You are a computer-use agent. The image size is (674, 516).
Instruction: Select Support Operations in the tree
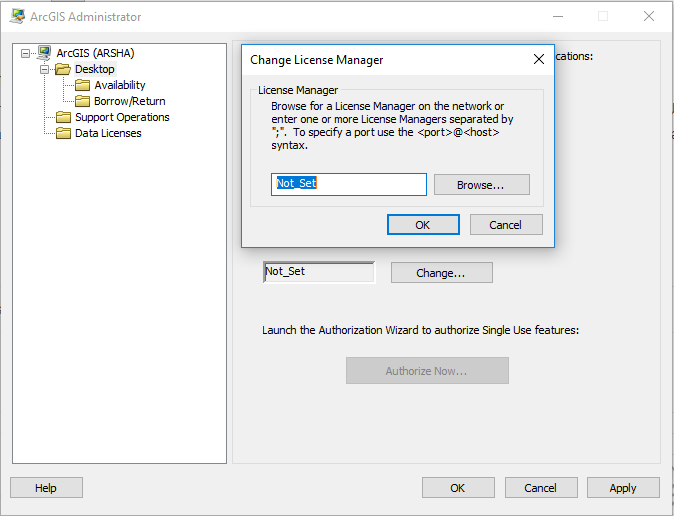pos(122,117)
